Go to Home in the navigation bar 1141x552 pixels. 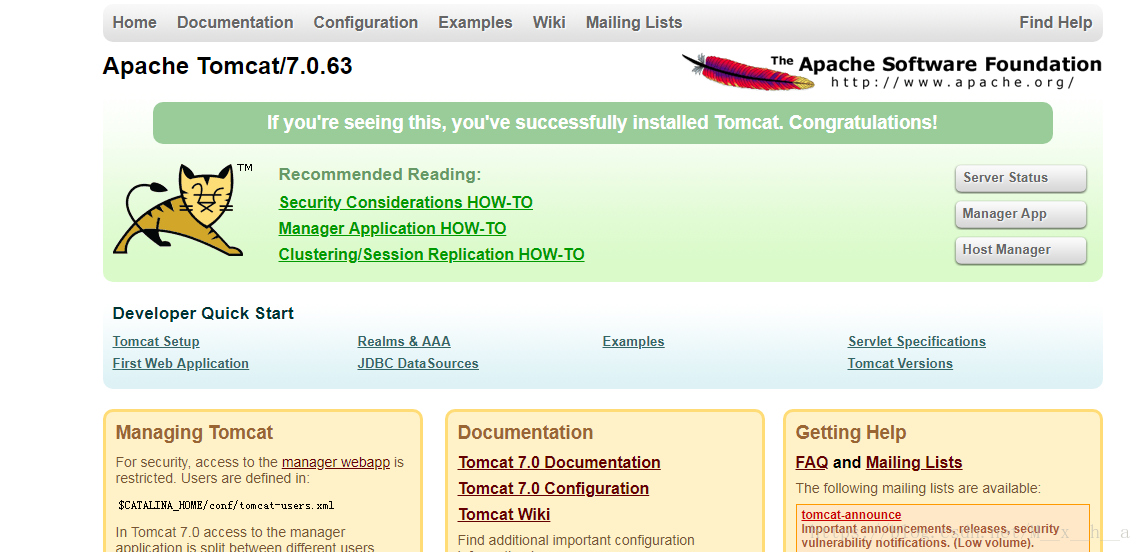click(x=135, y=23)
